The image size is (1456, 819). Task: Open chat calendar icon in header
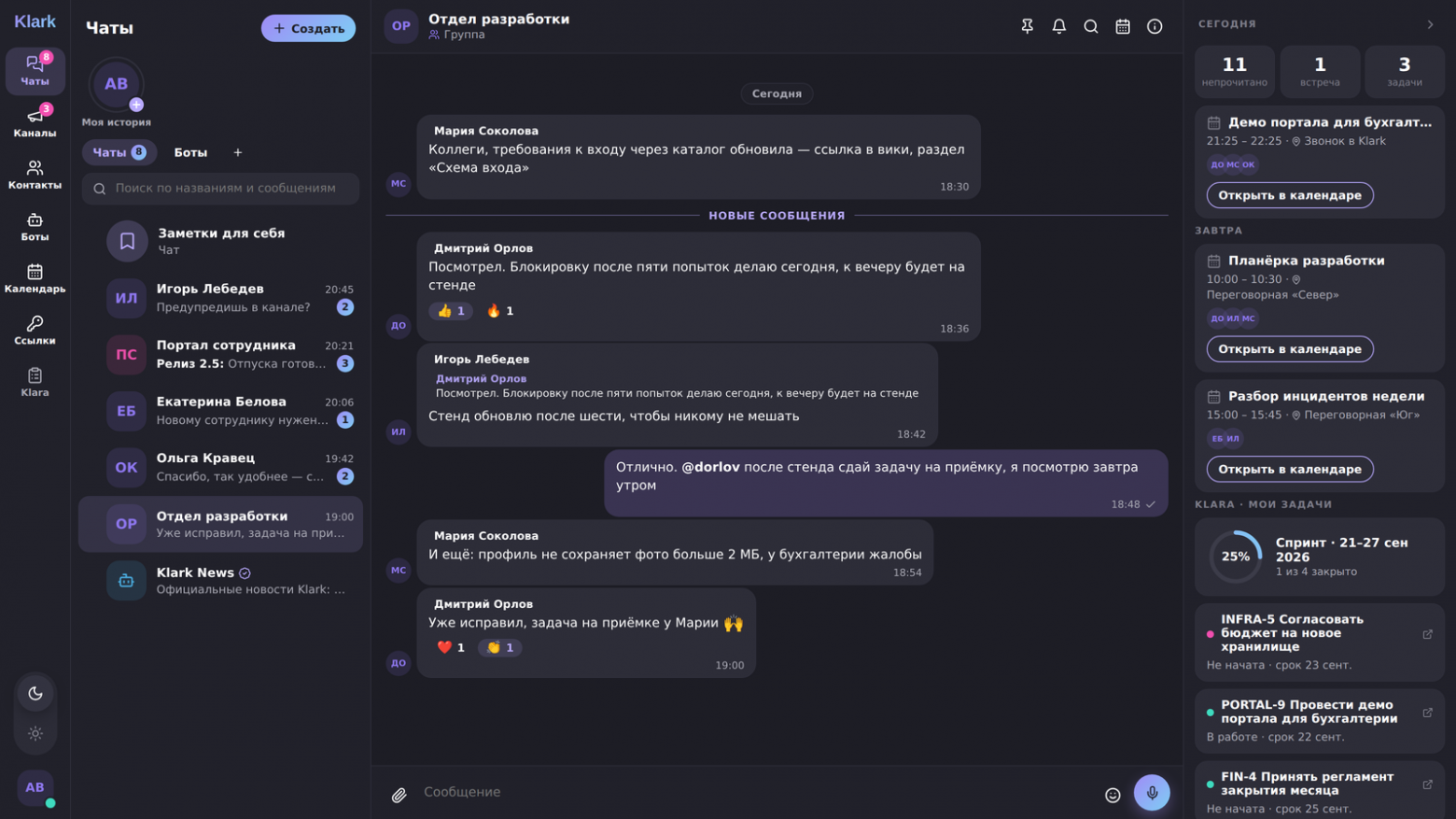[1123, 26]
